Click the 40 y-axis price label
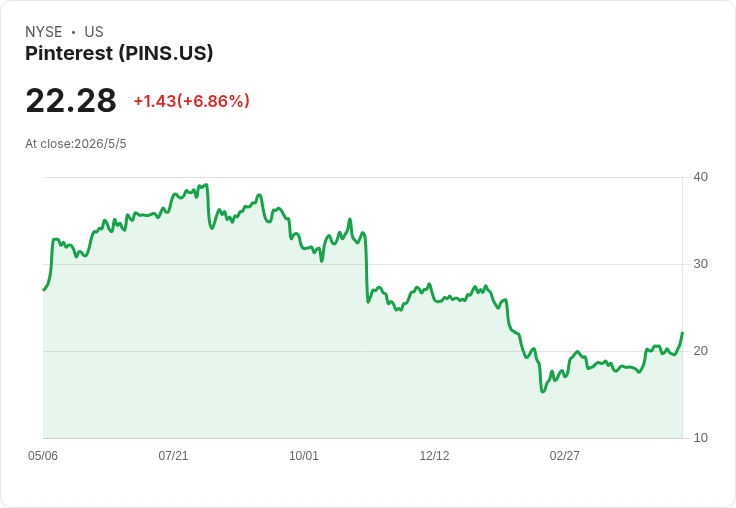 point(700,177)
